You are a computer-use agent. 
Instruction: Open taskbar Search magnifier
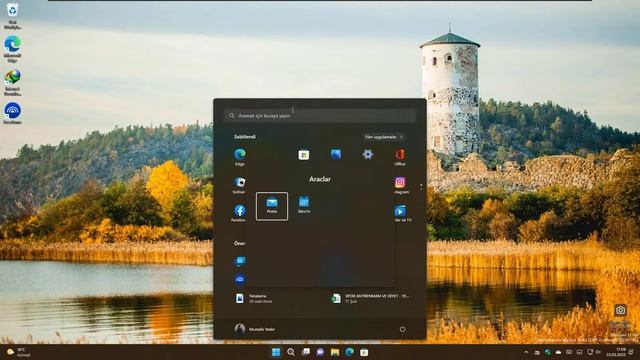(x=291, y=352)
